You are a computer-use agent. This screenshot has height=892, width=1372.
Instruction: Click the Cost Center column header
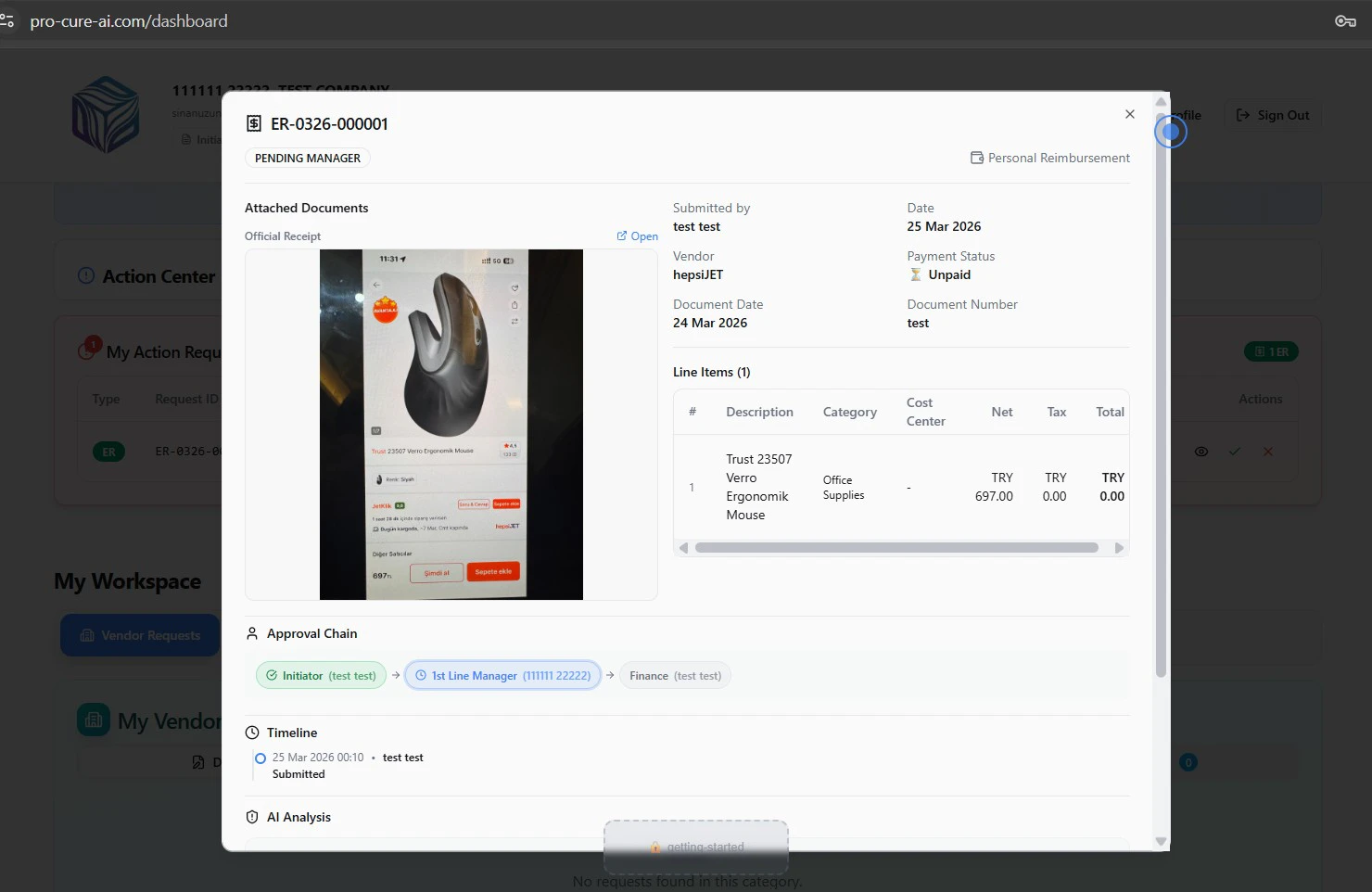click(x=925, y=412)
